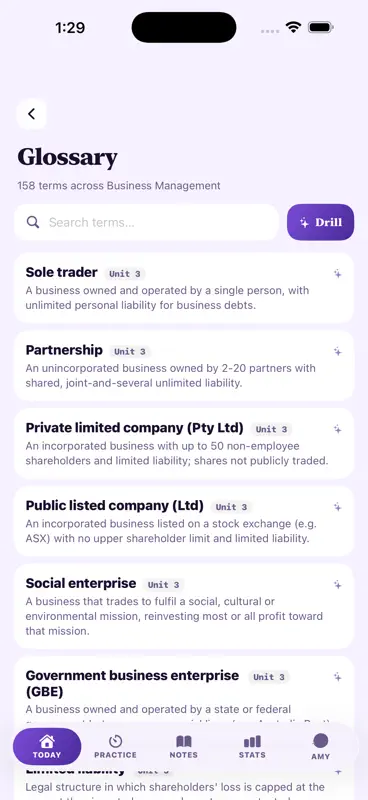Tap the sparkle icon on Partnership card
The image size is (368, 800).
click(337, 352)
